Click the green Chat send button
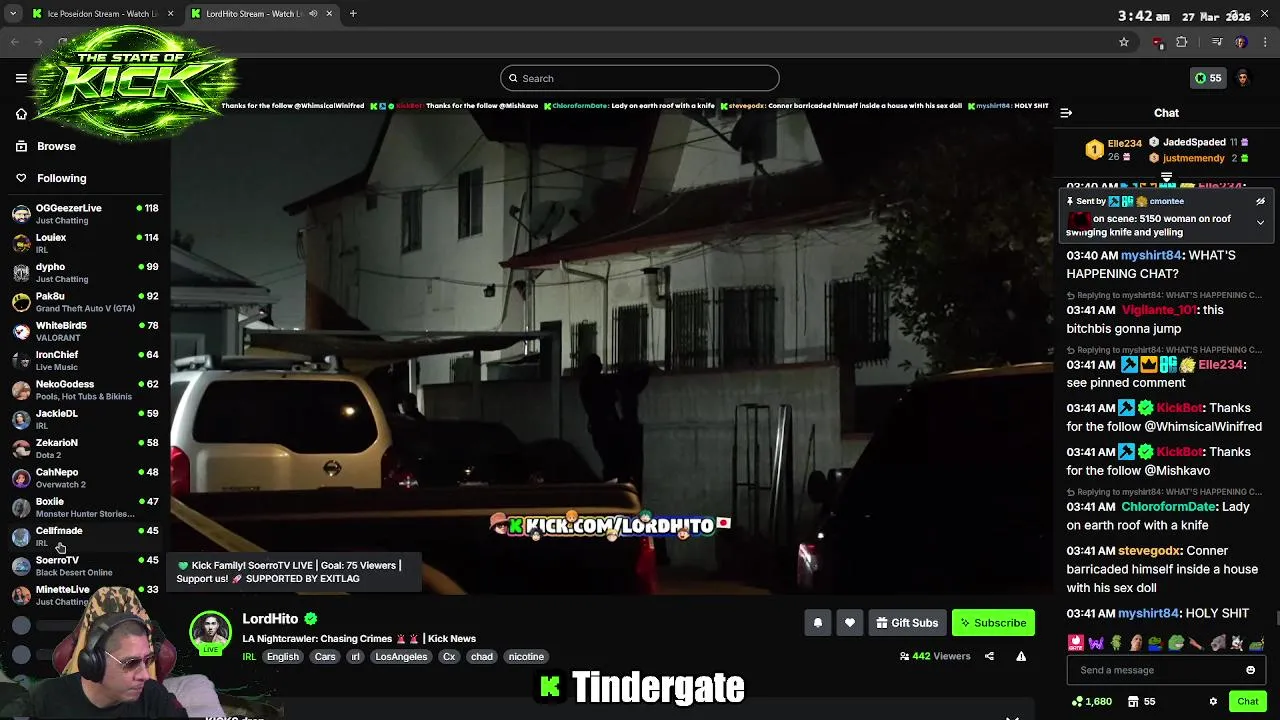 (x=1247, y=701)
